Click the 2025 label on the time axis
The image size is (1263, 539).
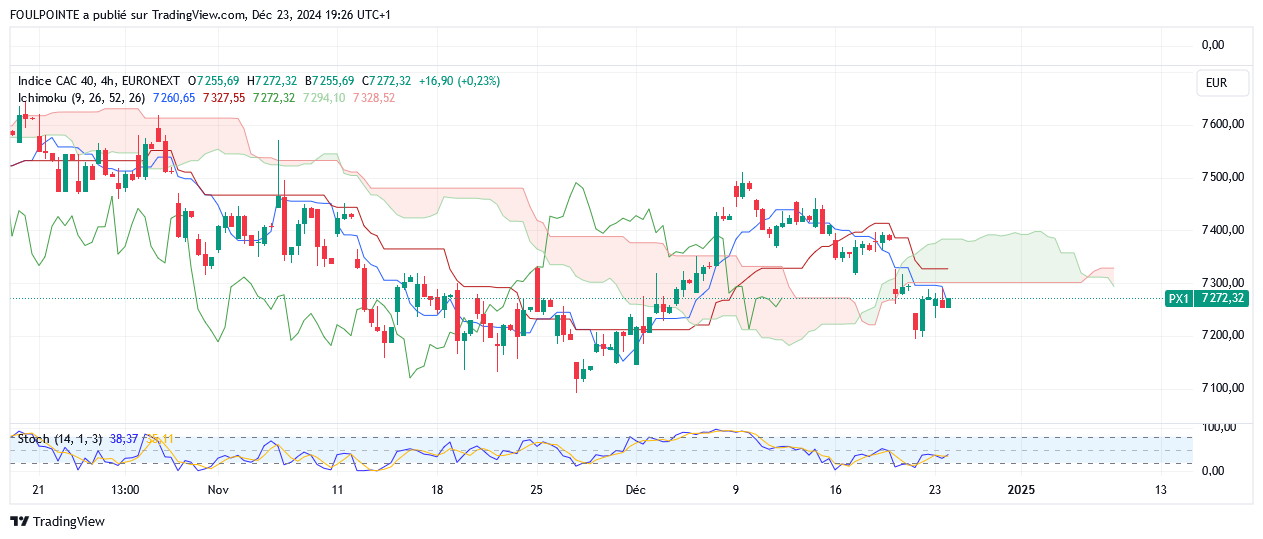(1021, 490)
